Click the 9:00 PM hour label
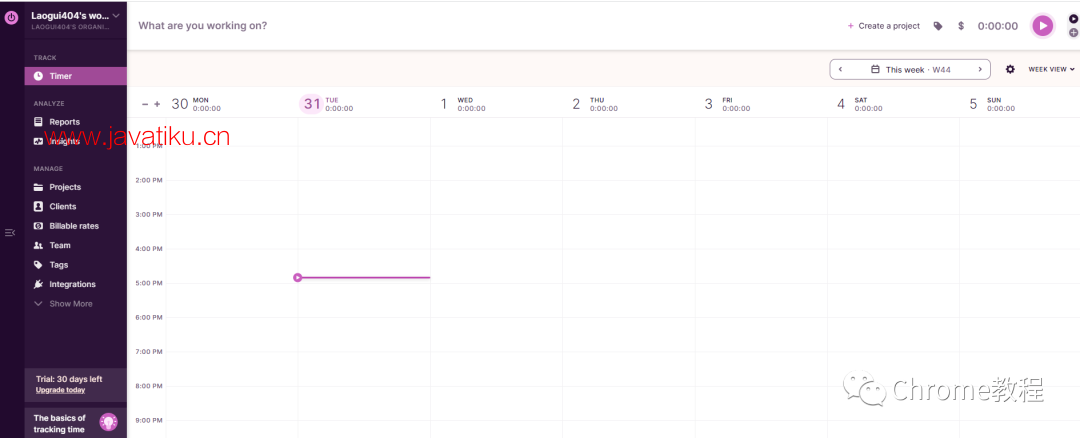Image resolution: width=1080 pixels, height=438 pixels. click(149, 420)
